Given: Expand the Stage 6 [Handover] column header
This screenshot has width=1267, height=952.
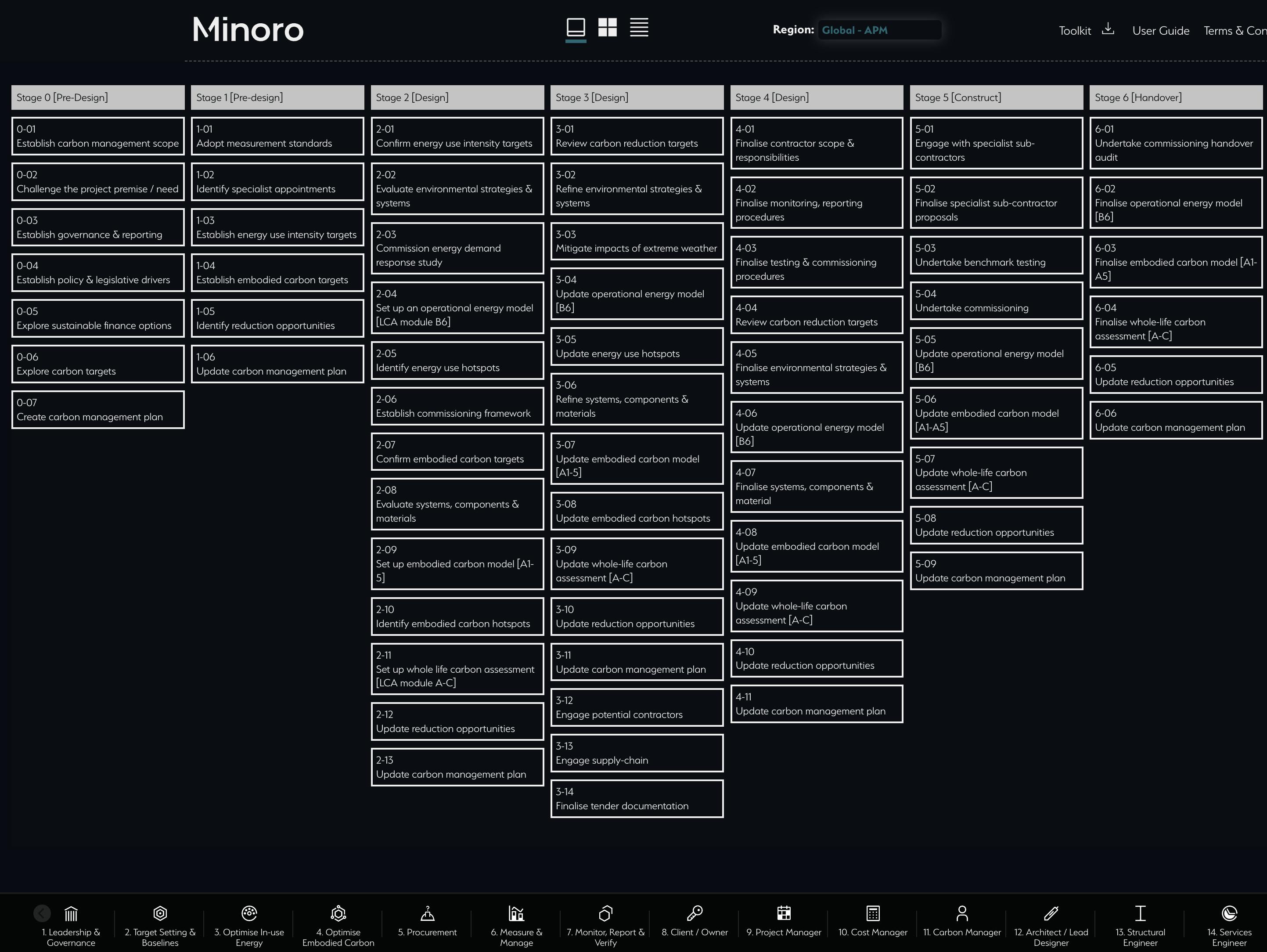Looking at the screenshot, I should (x=1175, y=97).
